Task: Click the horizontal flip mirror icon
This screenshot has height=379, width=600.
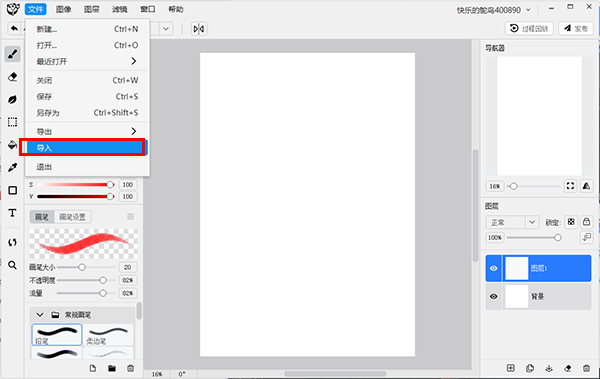Action: tap(199, 29)
